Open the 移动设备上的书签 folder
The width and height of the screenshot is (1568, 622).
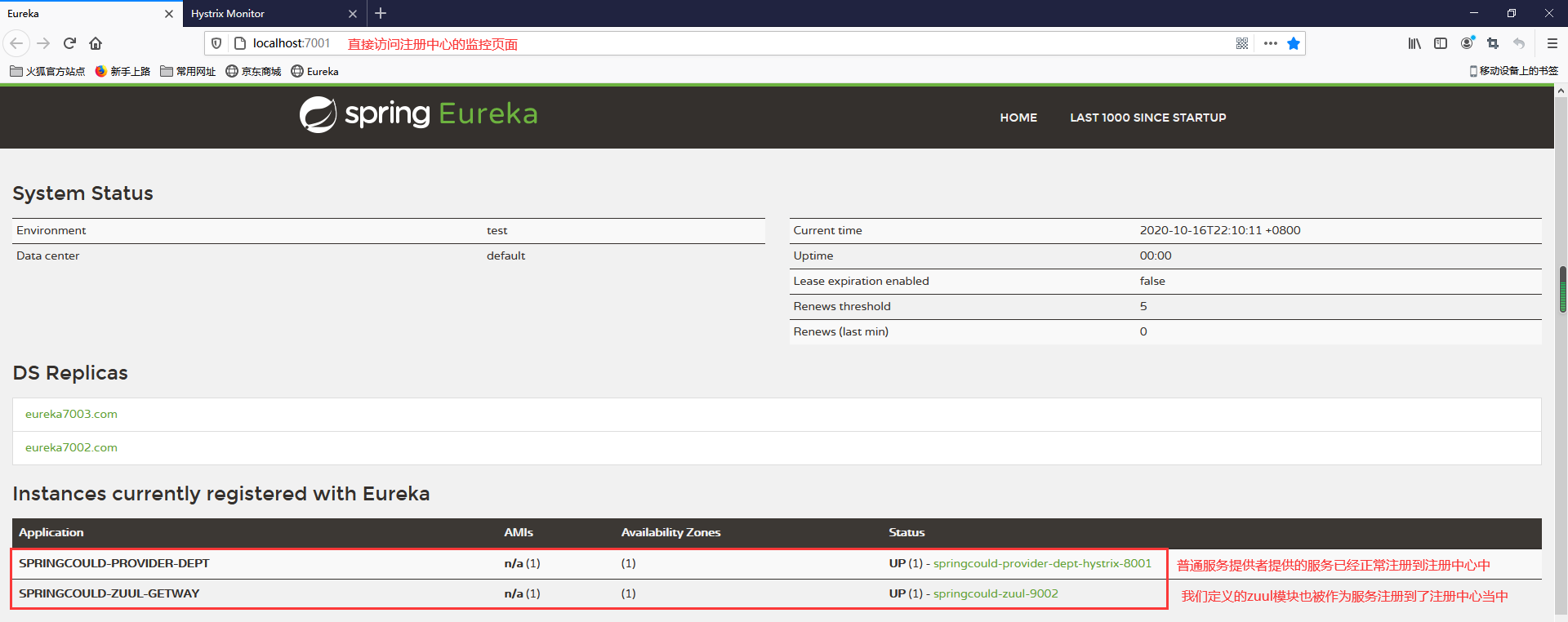click(x=1513, y=71)
